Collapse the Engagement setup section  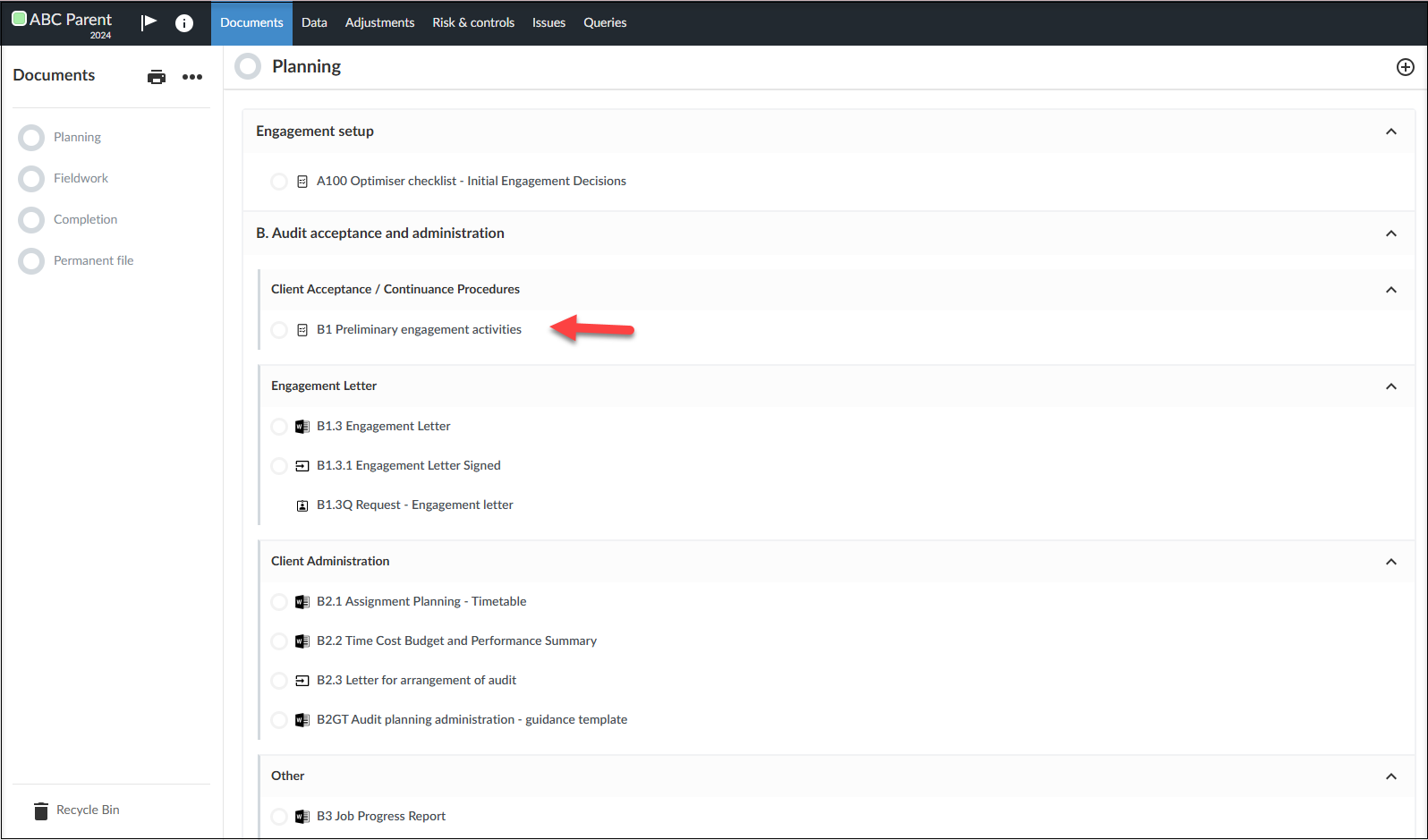(1391, 132)
